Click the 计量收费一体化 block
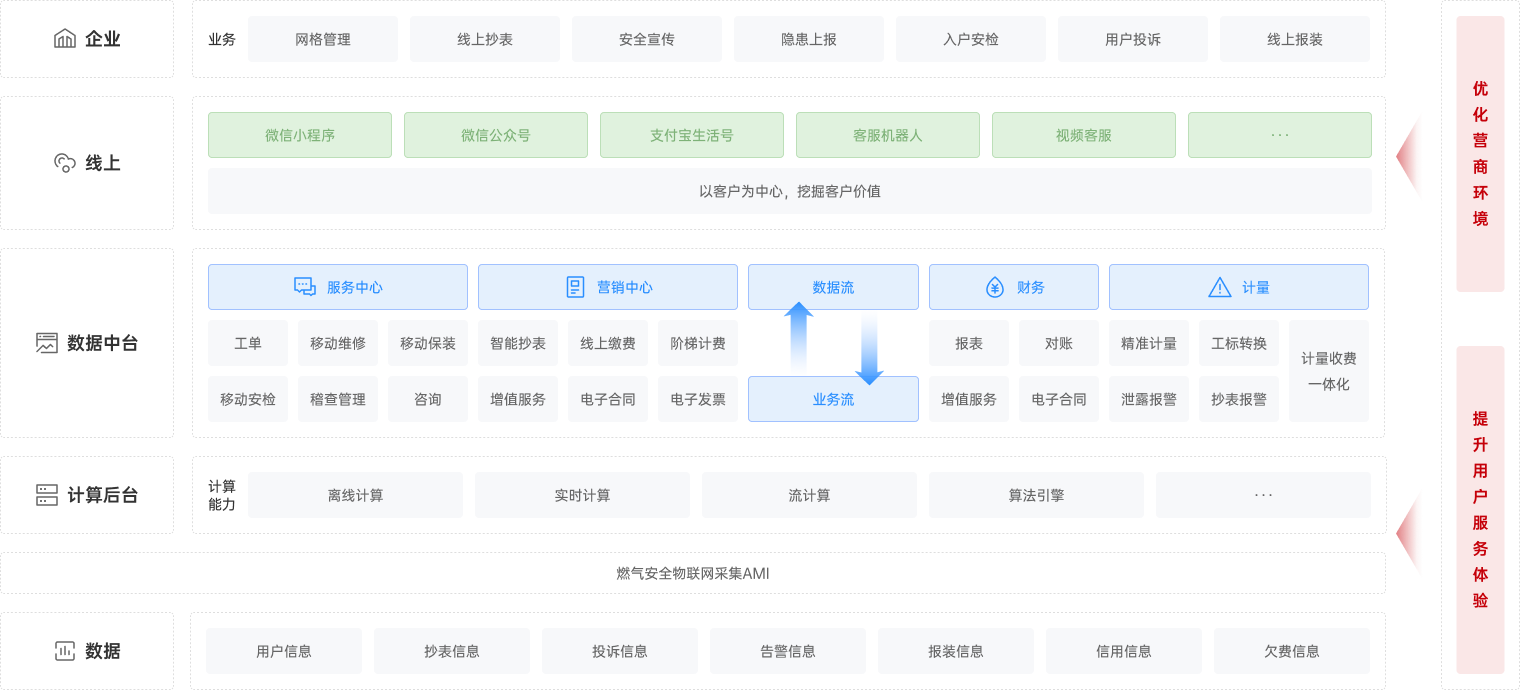The height and width of the screenshot is (690, 1520). point(1328,371)
